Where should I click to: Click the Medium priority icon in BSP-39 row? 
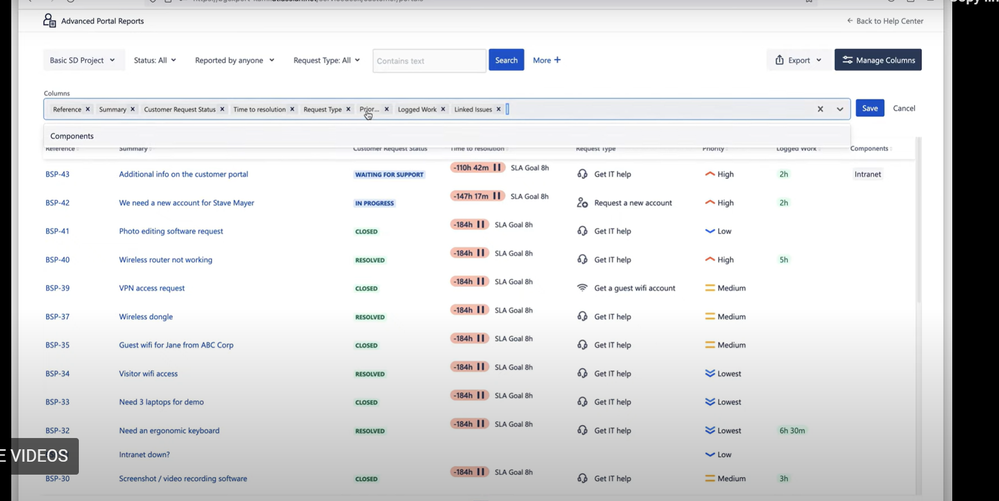[710, 288]
